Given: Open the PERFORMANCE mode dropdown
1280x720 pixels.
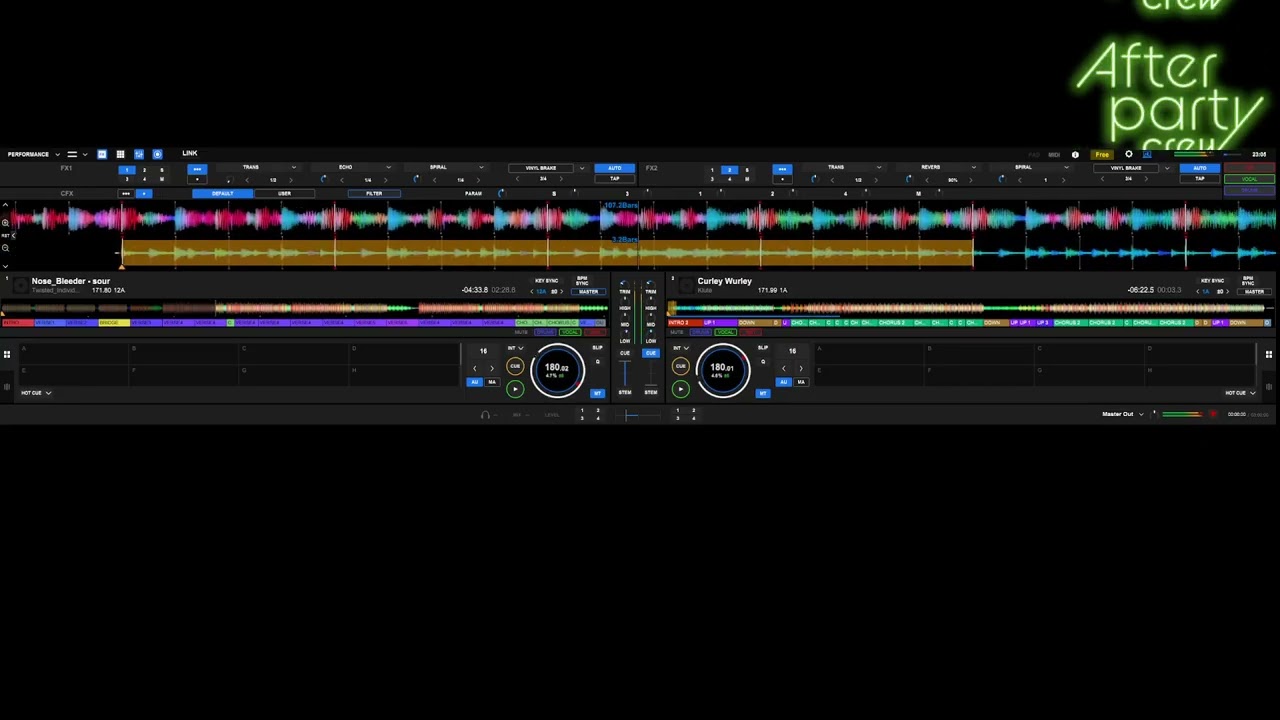Looking at the screenshot, I should pyautogui.click(x=33, y=154).
